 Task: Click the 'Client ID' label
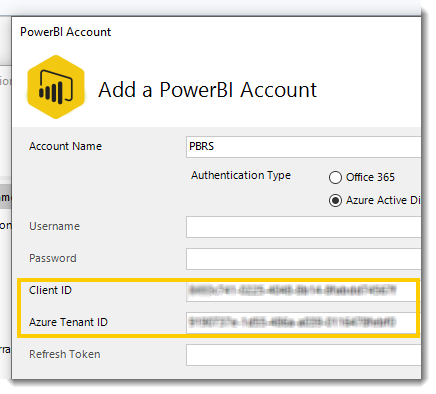[x=50, y=290]
